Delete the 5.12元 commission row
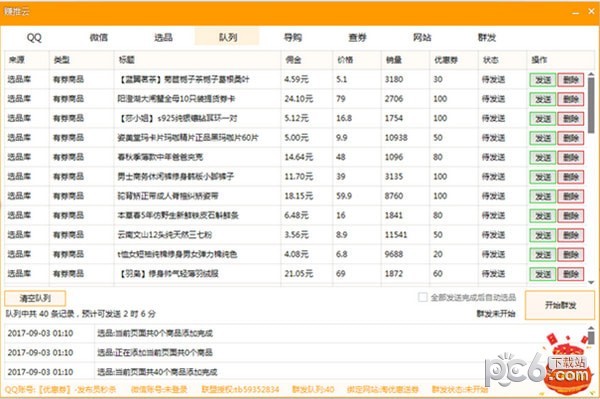Image resolution: width=600 pixels, height=399 pixels. coord(571,119)
